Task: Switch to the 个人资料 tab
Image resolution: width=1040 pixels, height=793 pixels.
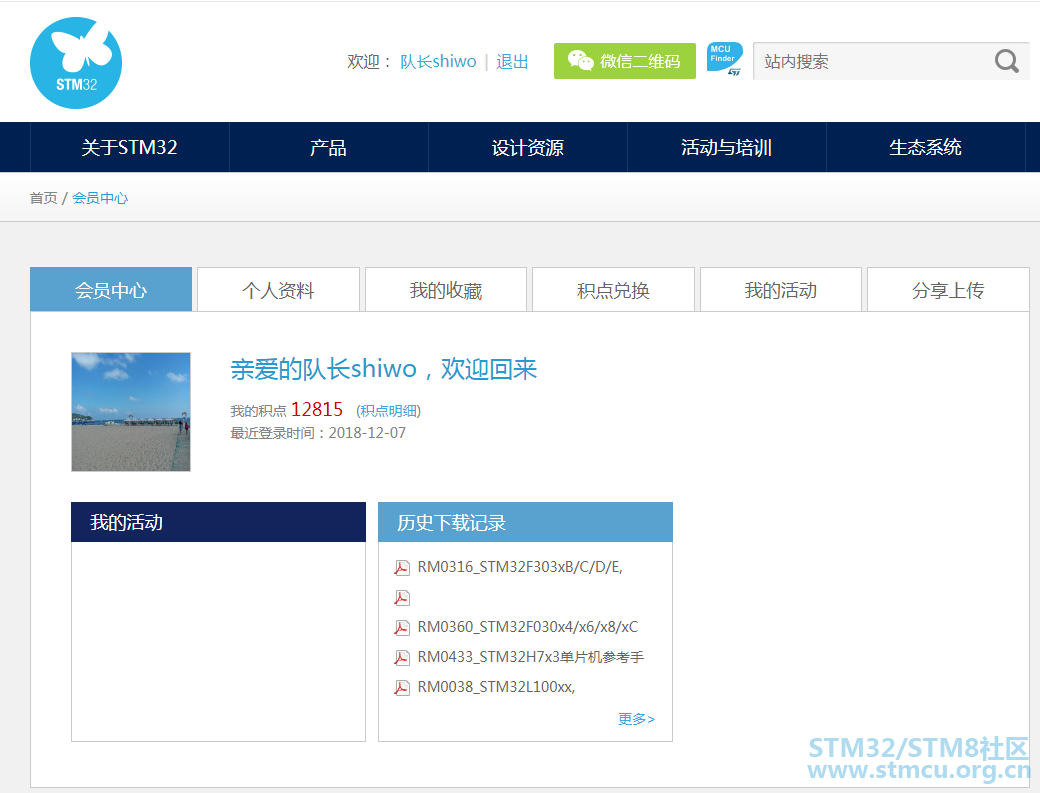Action: (279, 290)
